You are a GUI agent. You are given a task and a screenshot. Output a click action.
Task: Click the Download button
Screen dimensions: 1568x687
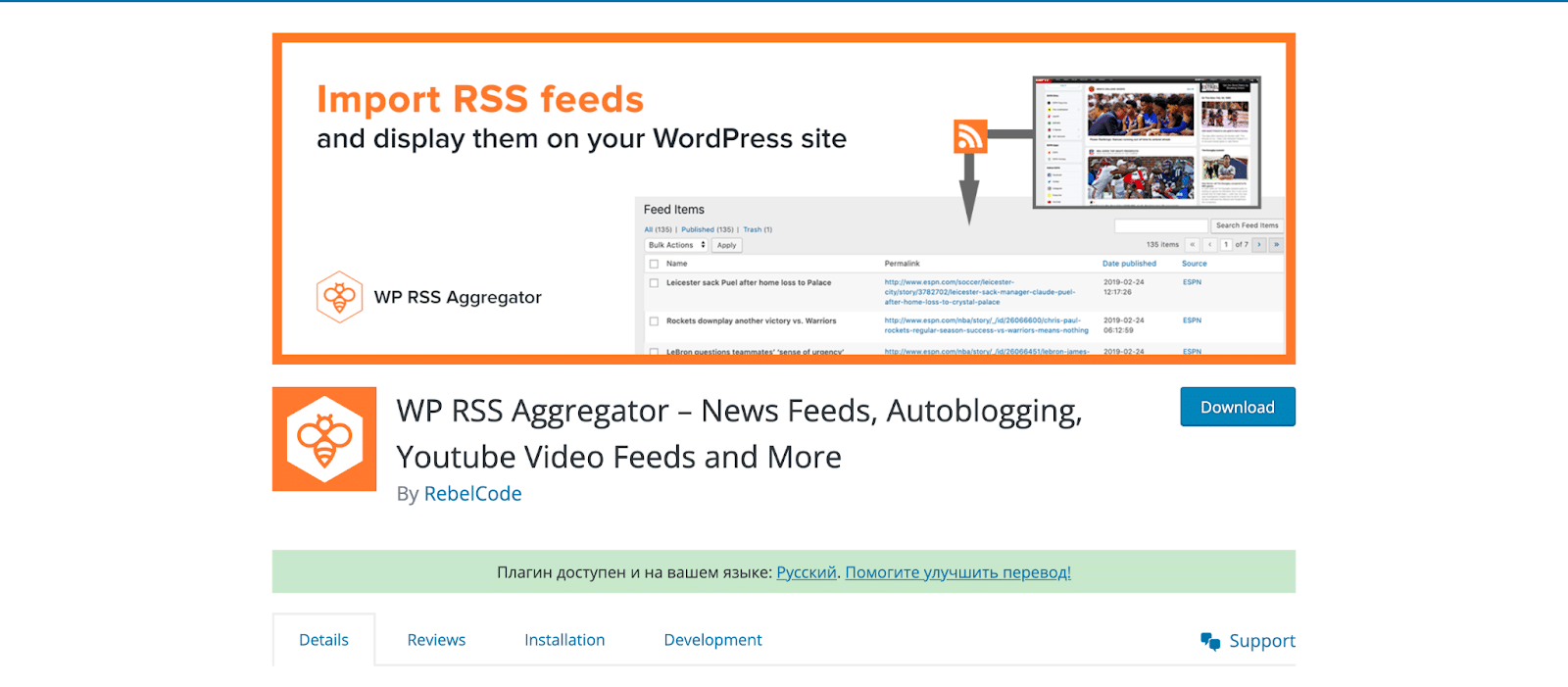(x=1237, y=407)
